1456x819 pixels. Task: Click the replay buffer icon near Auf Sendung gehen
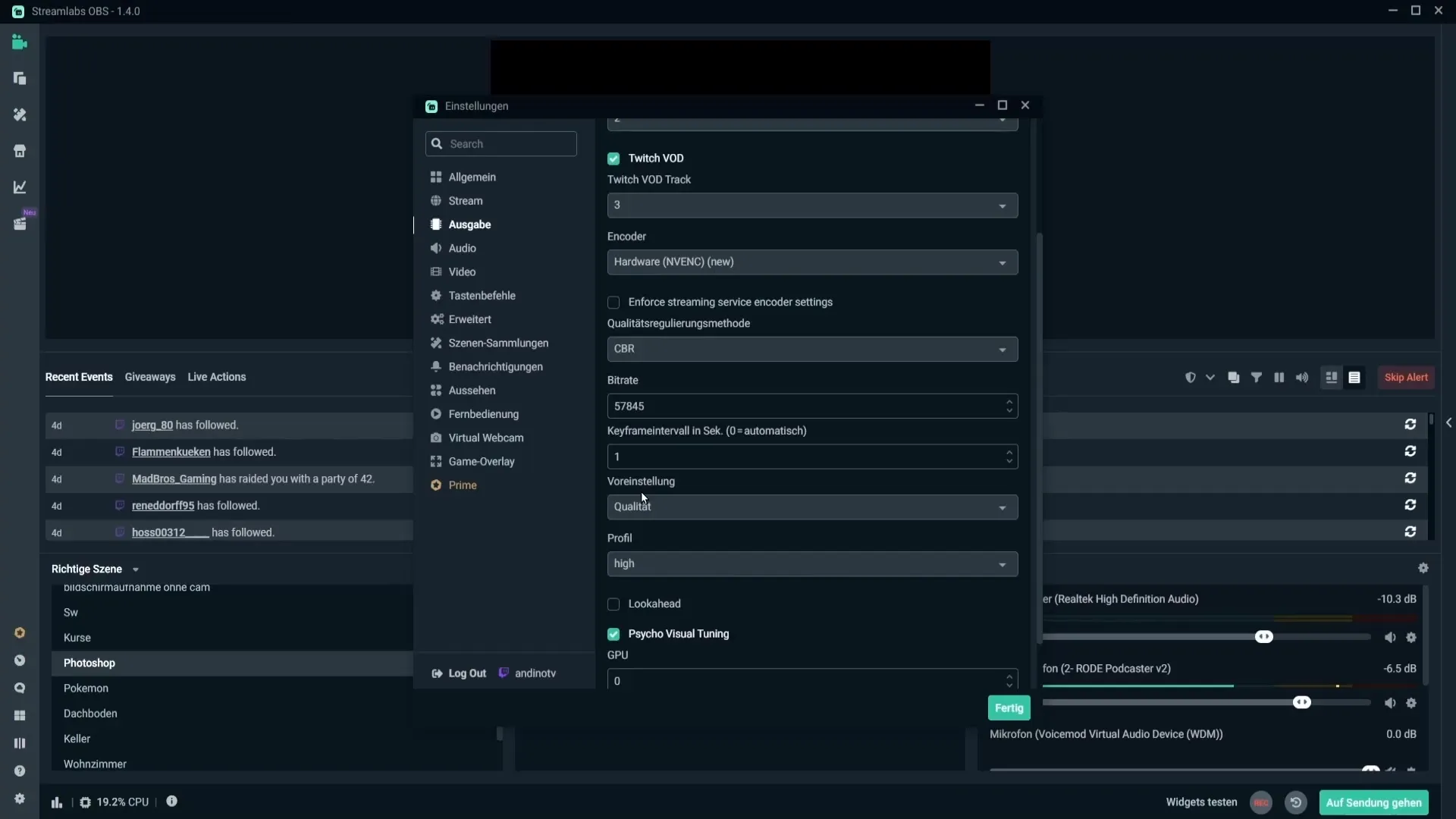1296,802
